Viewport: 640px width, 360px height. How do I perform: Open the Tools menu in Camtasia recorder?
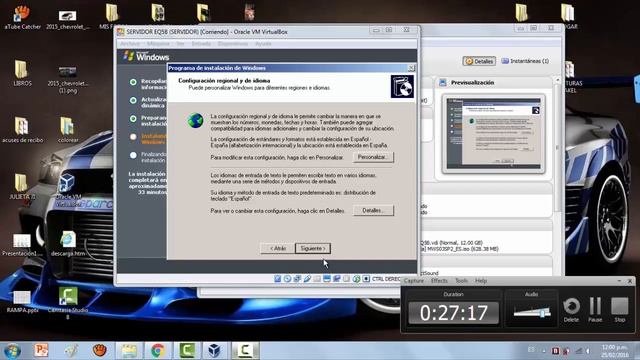(461, 281)
